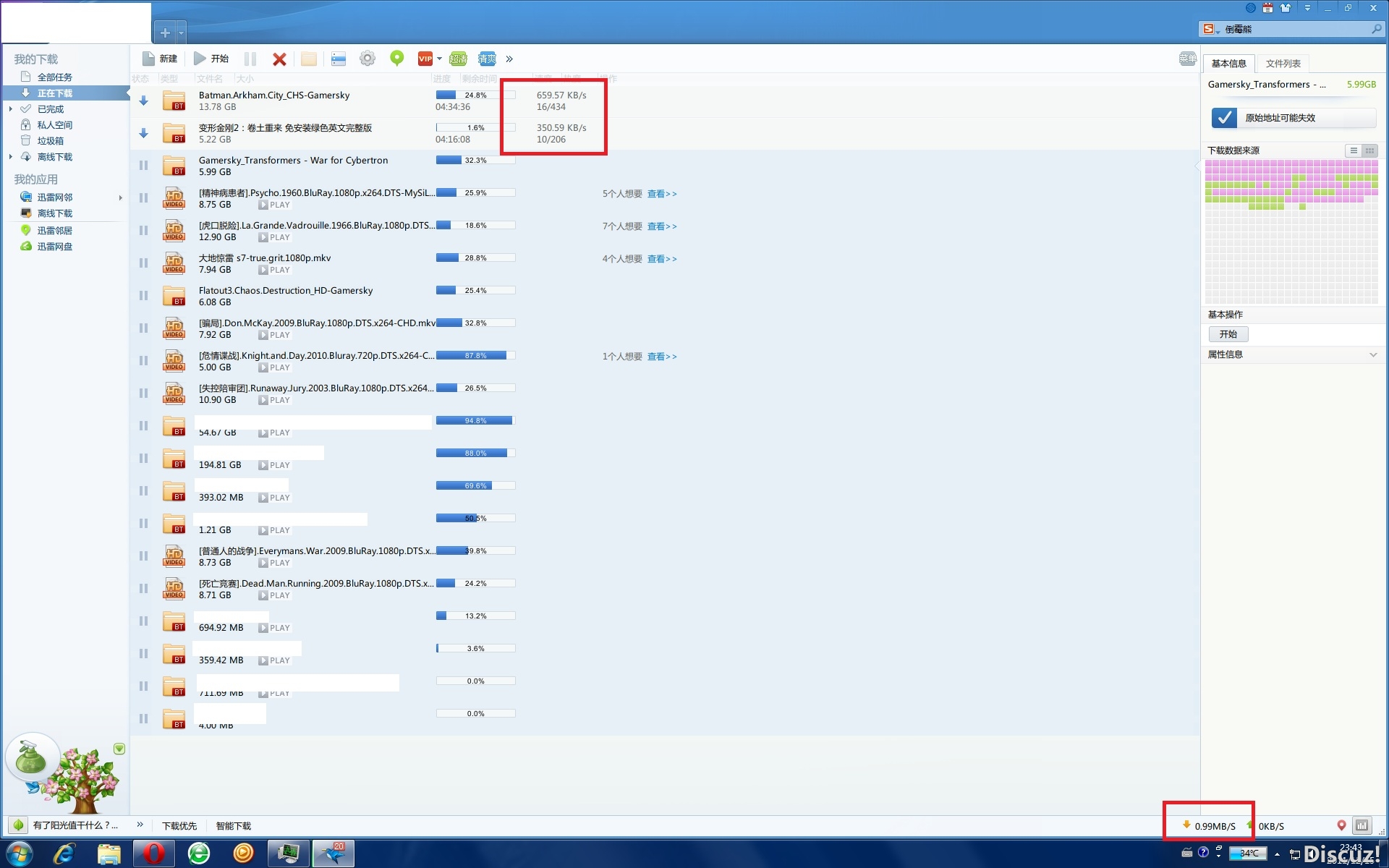The height and width of the screenshot is (868, 1389).
Task: Collapse the tree widget with green arrow
Action: pos(119,749)
